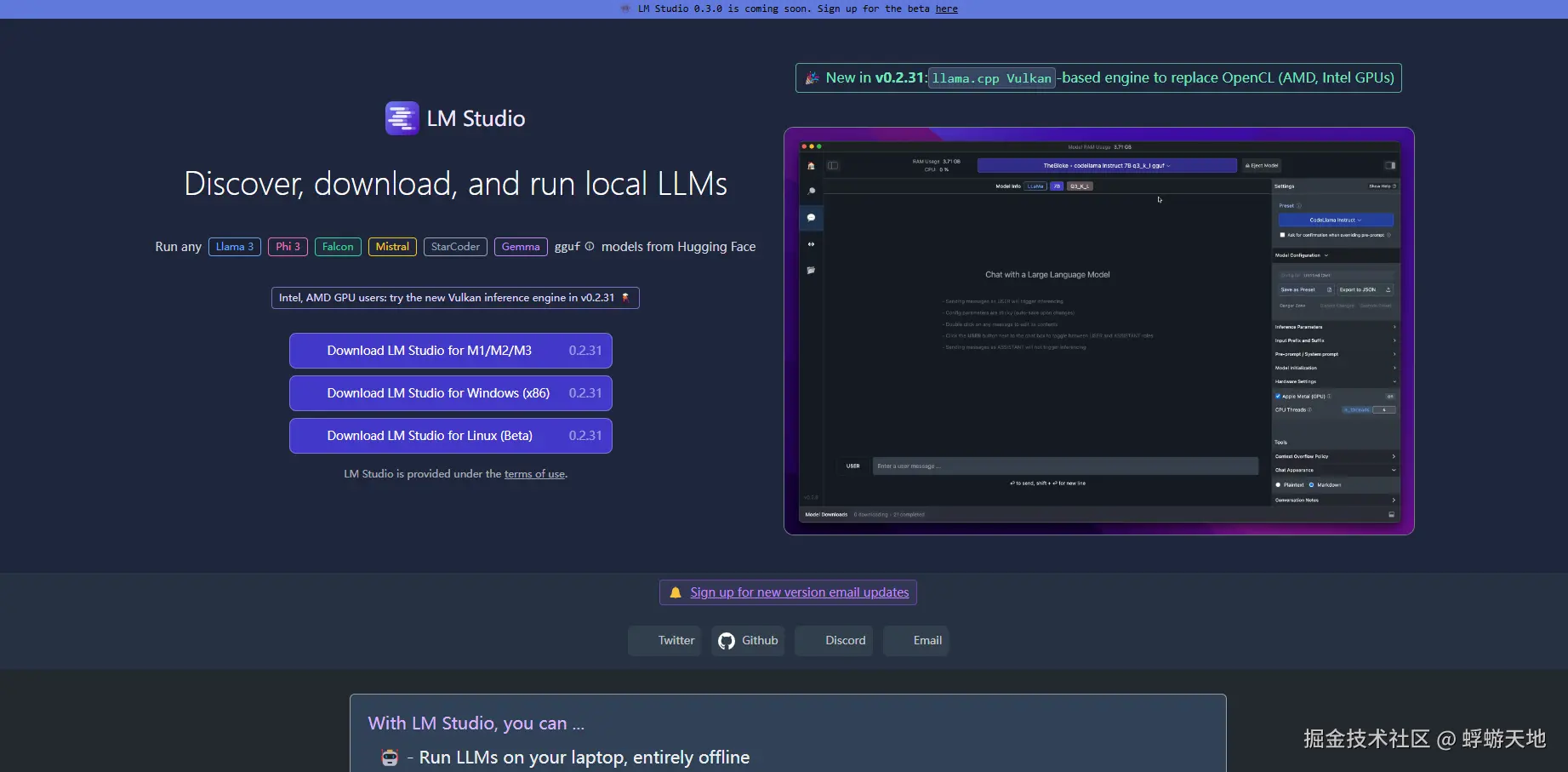Select the Markdown radio button
This screenshot has width=1568, height=772.
coord(1311,485)
